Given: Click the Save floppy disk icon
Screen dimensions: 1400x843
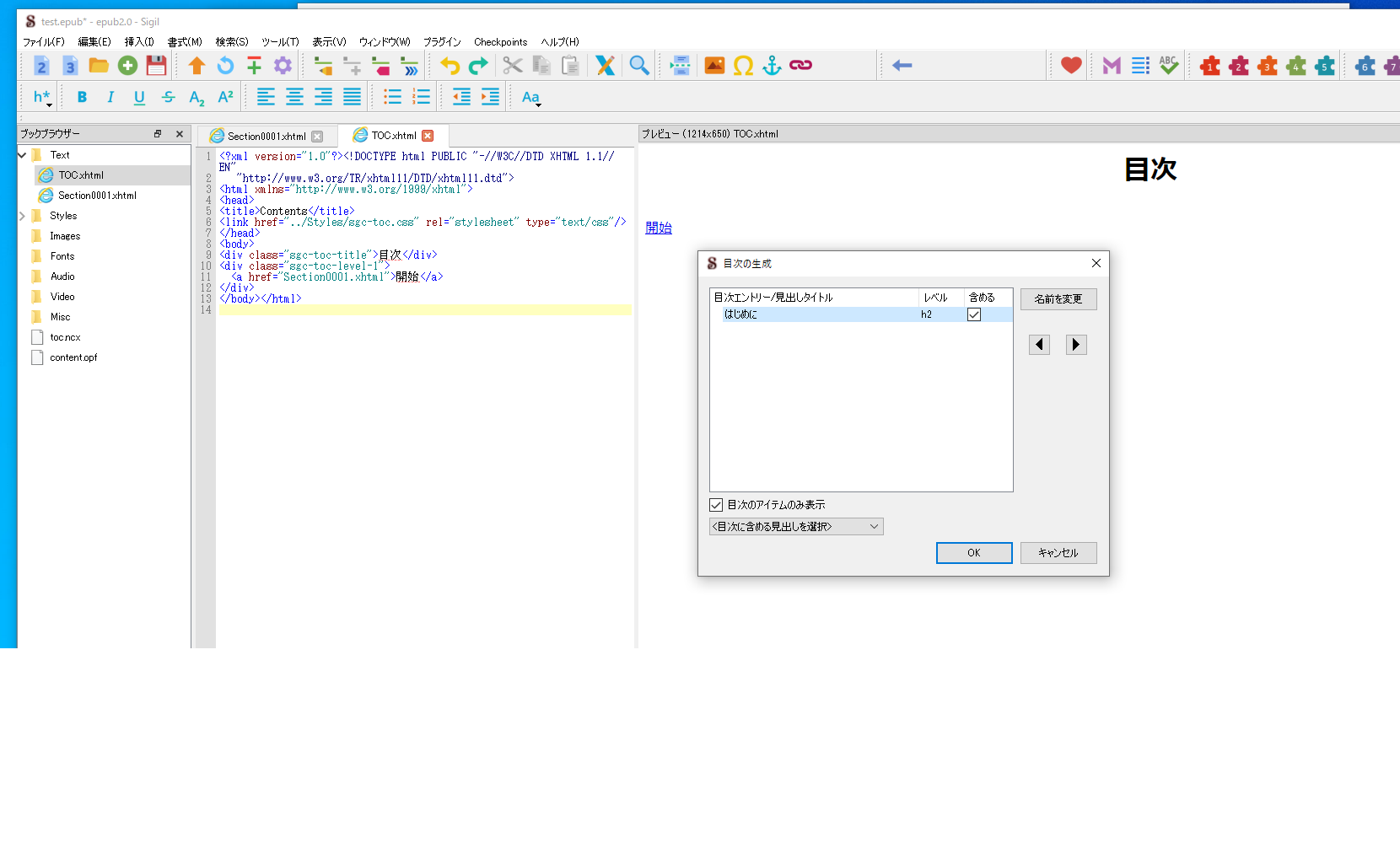Looking at the screenshot, I should [x=156, y=66].
